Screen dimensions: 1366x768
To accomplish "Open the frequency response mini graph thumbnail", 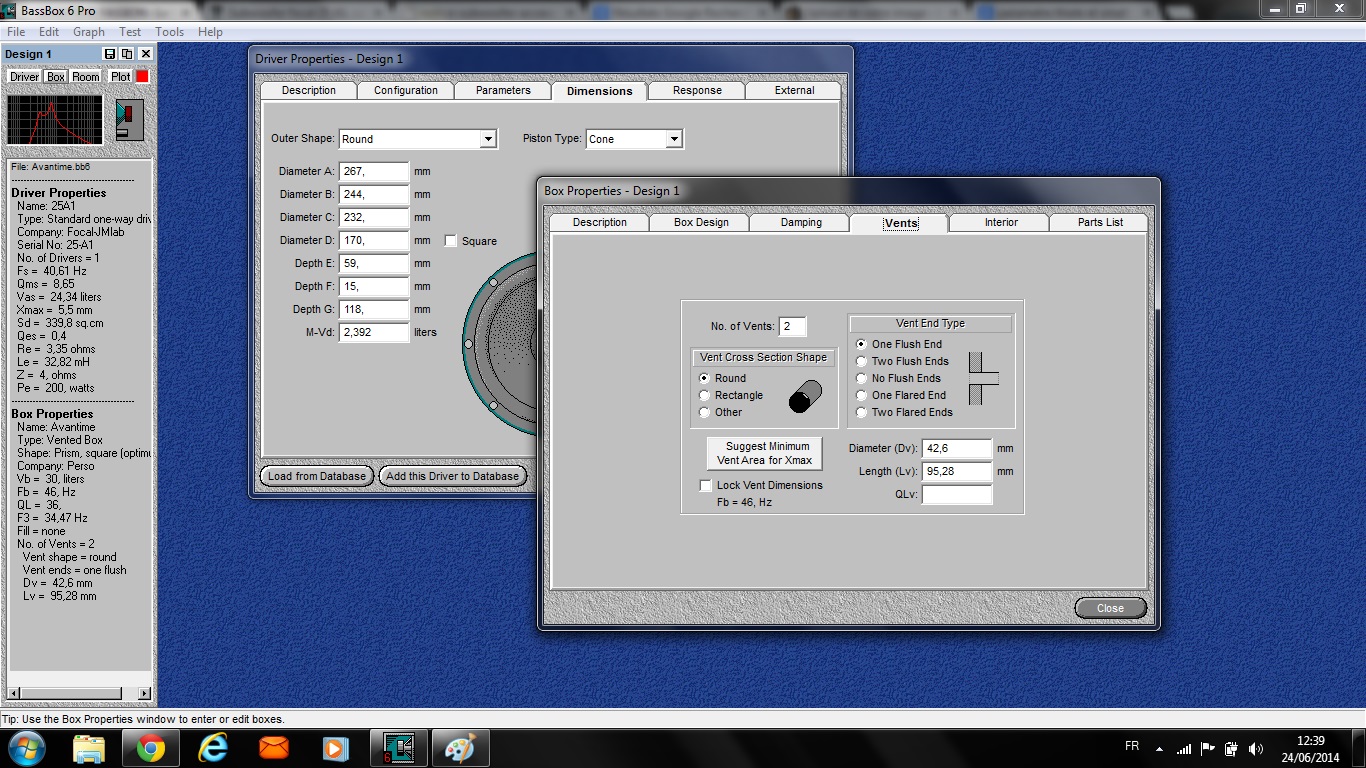I will point(55,120).
